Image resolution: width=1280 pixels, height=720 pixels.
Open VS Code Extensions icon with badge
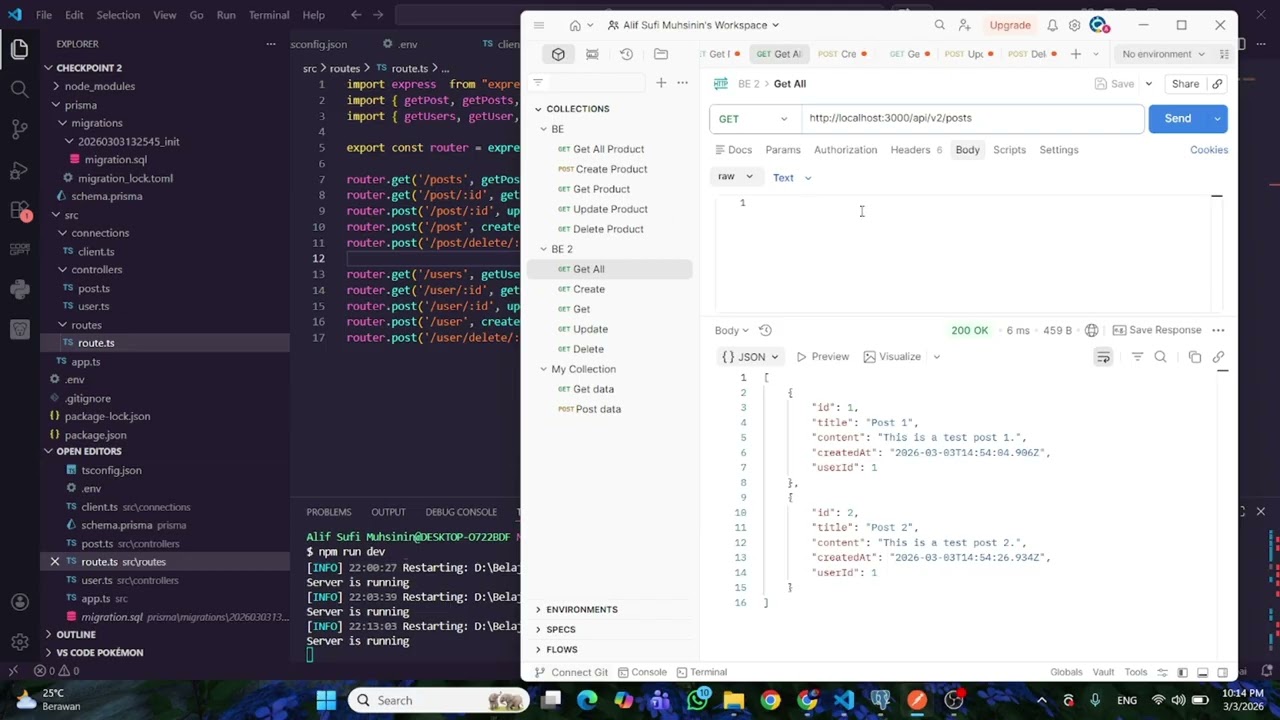tap(19, 210)
